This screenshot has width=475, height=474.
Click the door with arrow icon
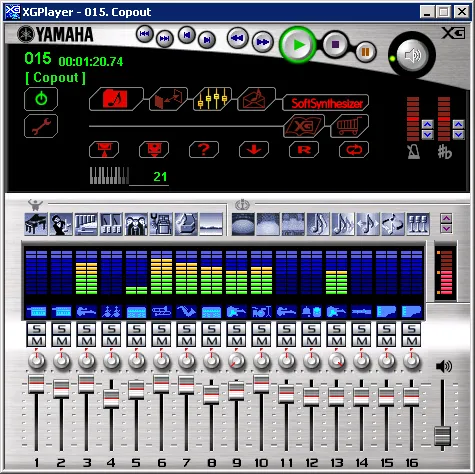(169, 99)
